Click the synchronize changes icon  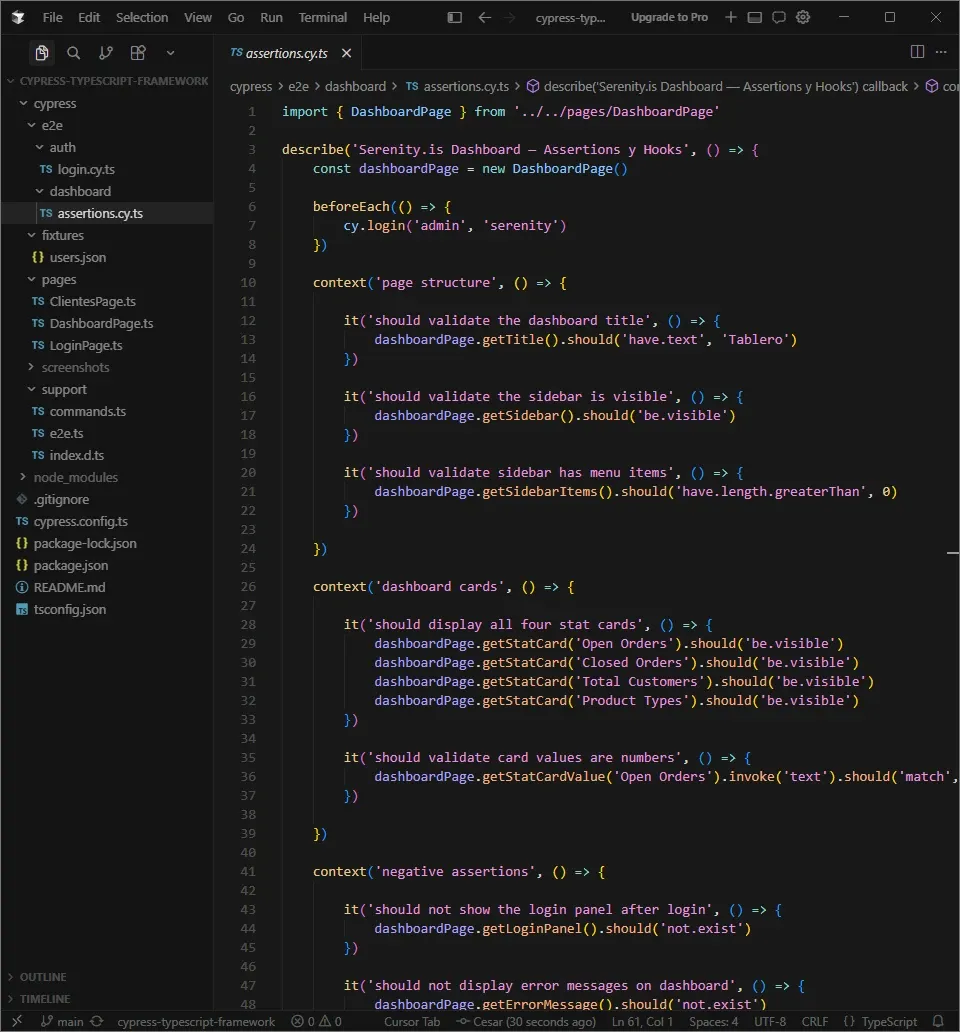tap(97, 1021)
